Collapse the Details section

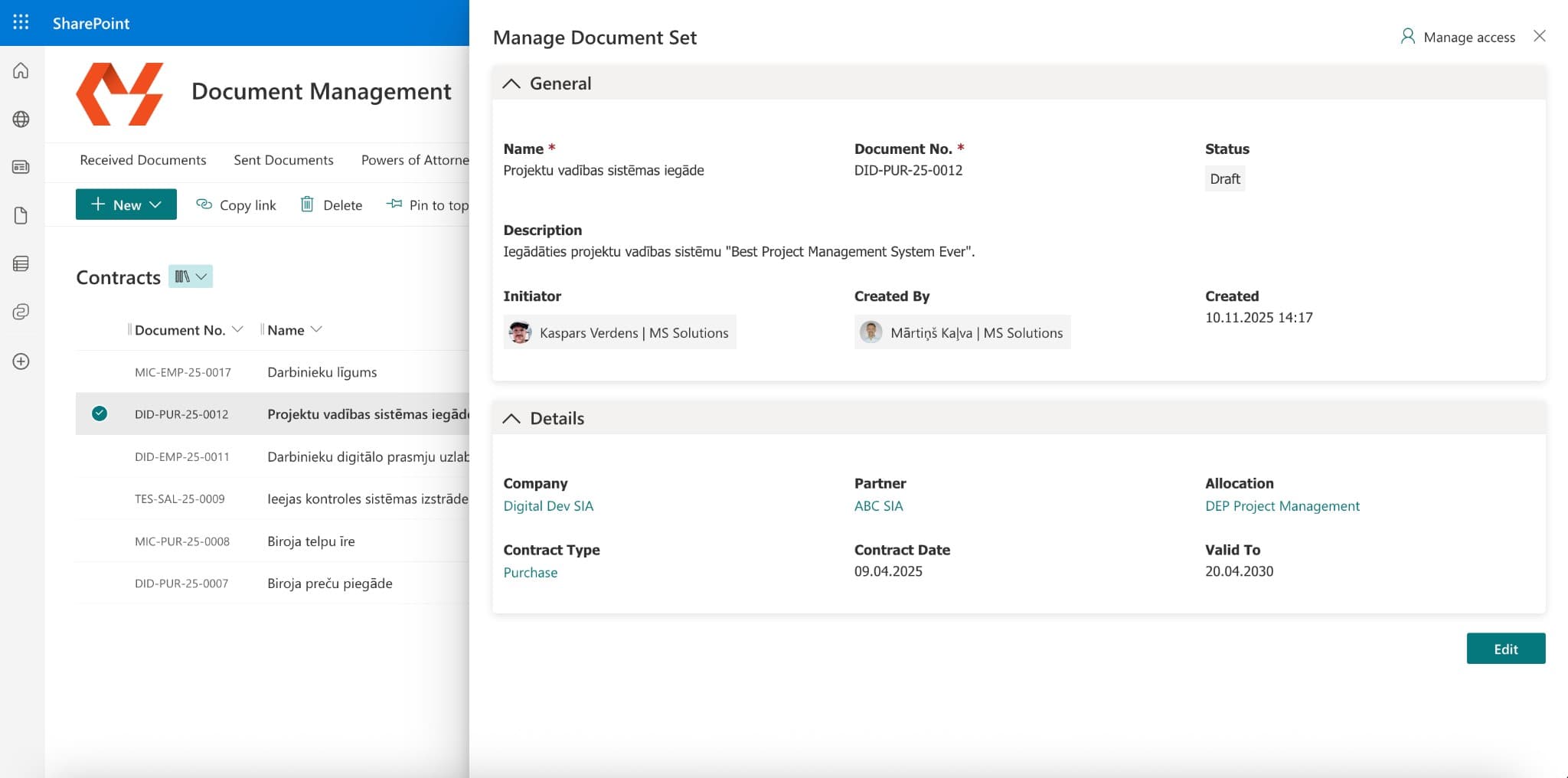pos(511,418)
